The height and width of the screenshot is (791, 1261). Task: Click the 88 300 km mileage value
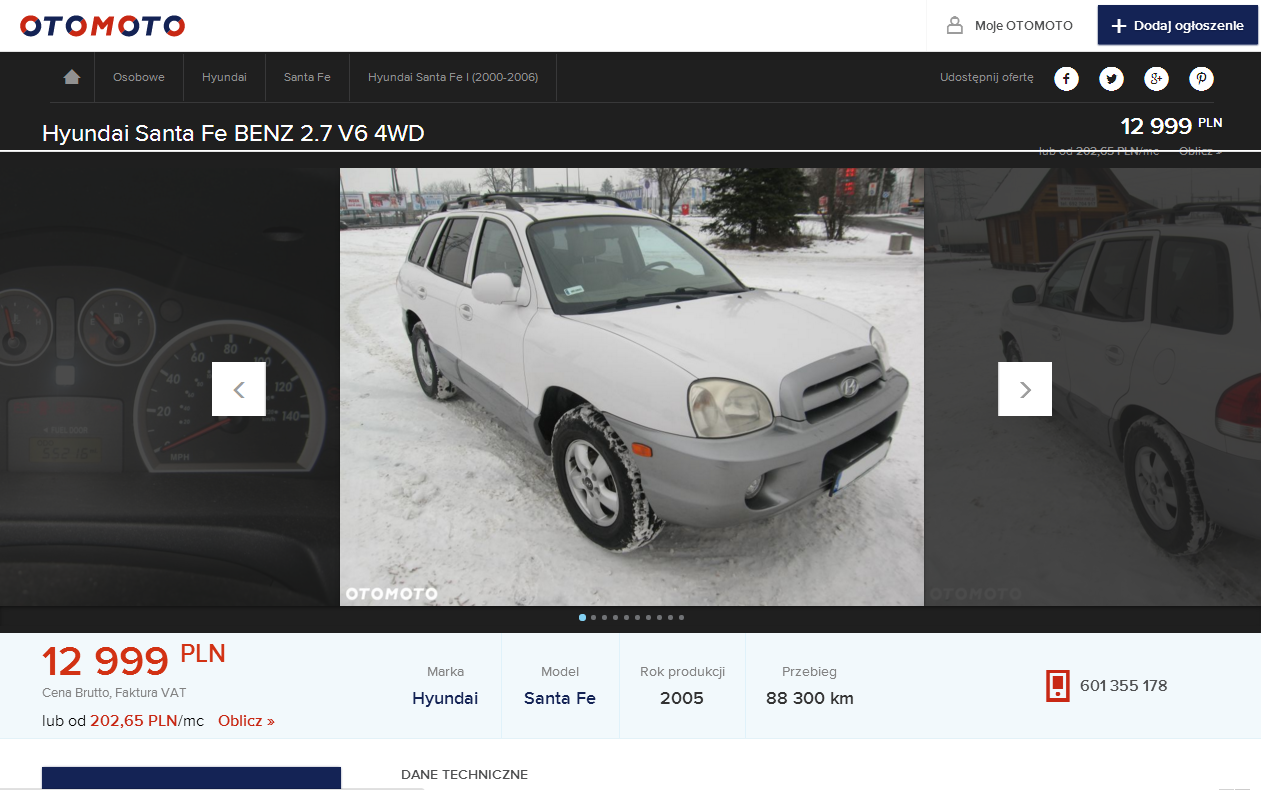(810, 698)
